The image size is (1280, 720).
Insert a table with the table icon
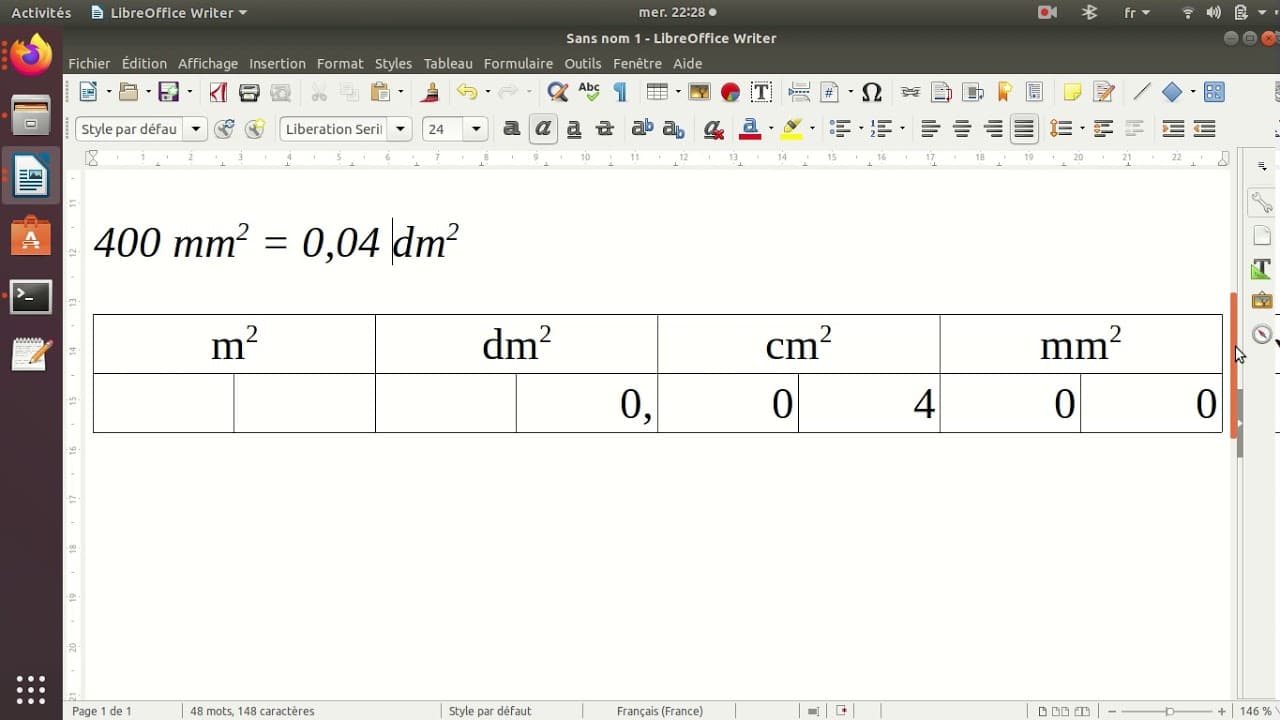click(x=657, y=92)
